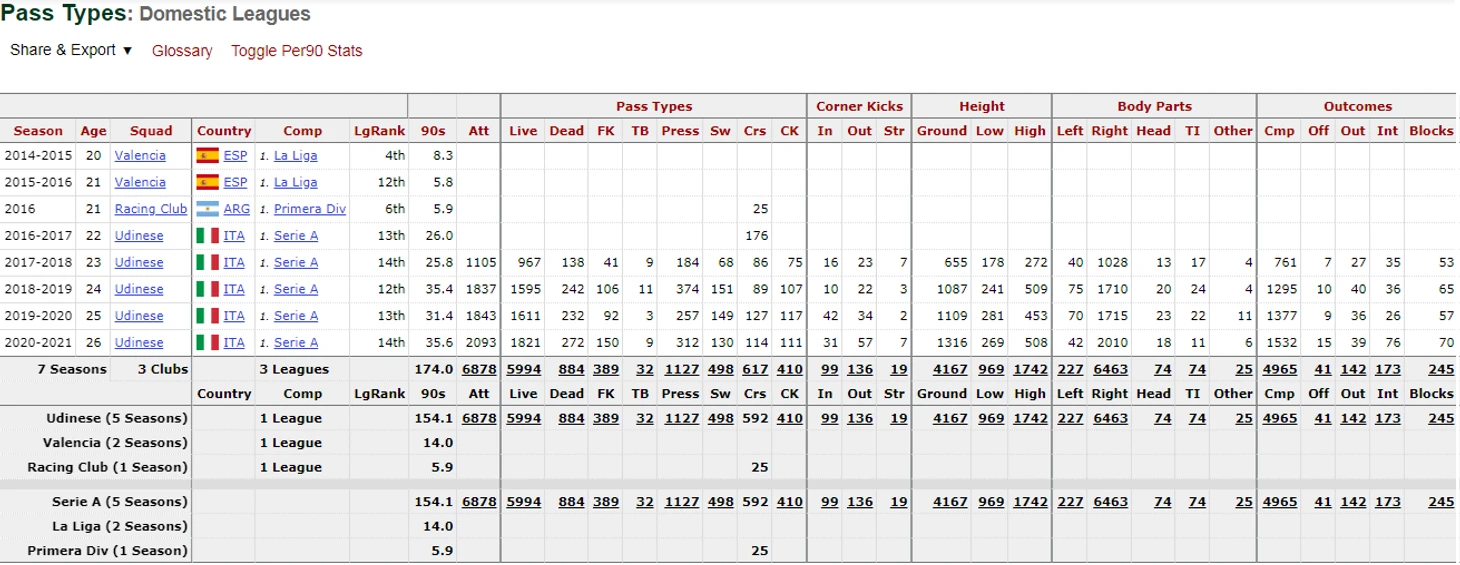Click Italy flag in 2020-2021 row

click(208, 342)
